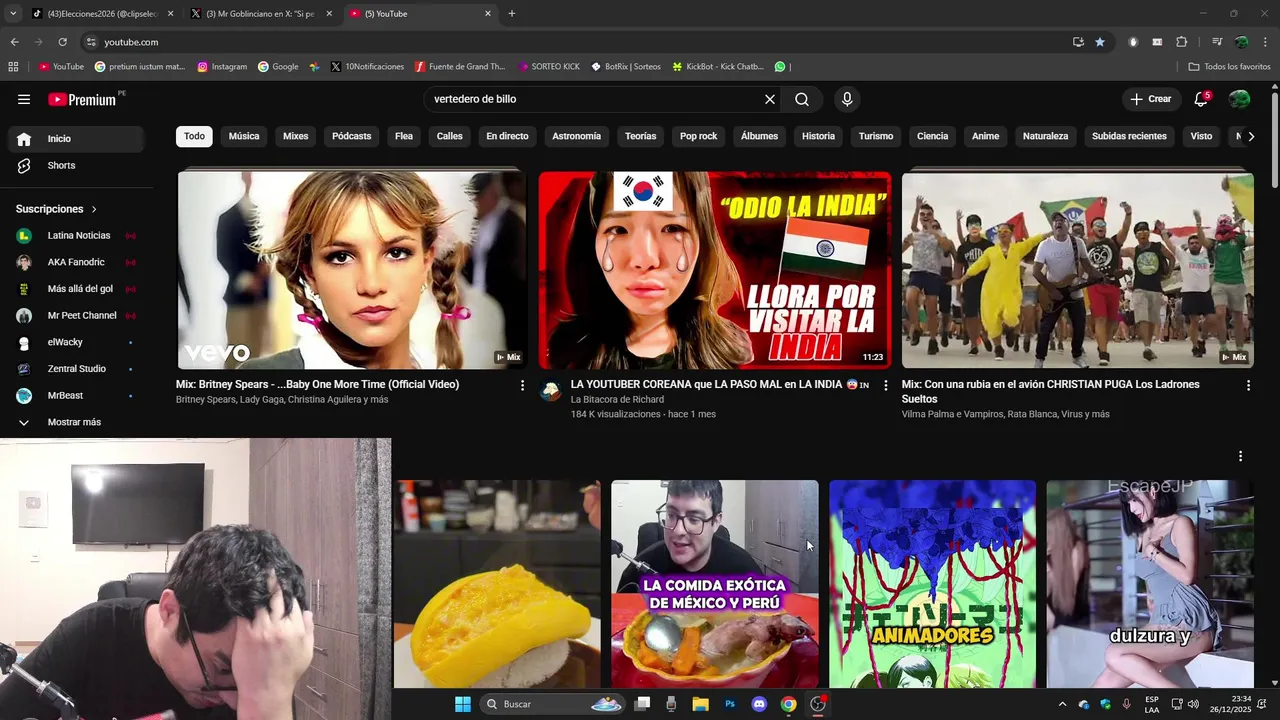Open the tab search dropdown arrow

(12, 14)
